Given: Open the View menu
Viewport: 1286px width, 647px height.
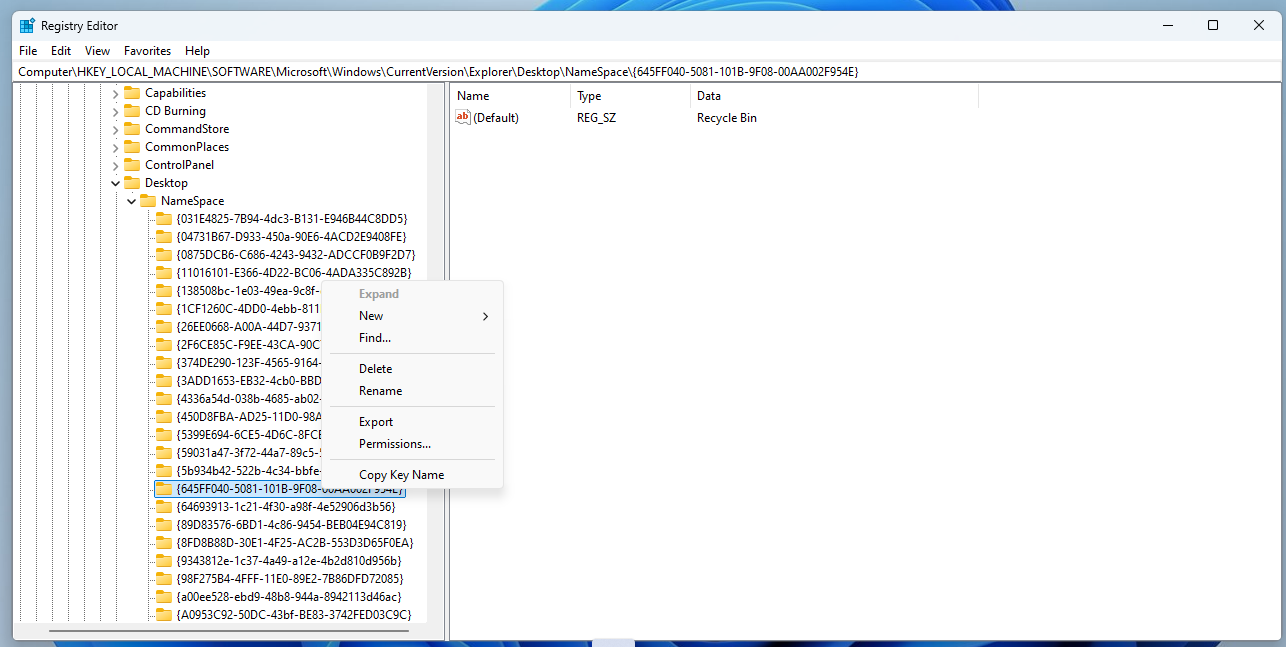Looking at the screenshot, I should [98, 51].
